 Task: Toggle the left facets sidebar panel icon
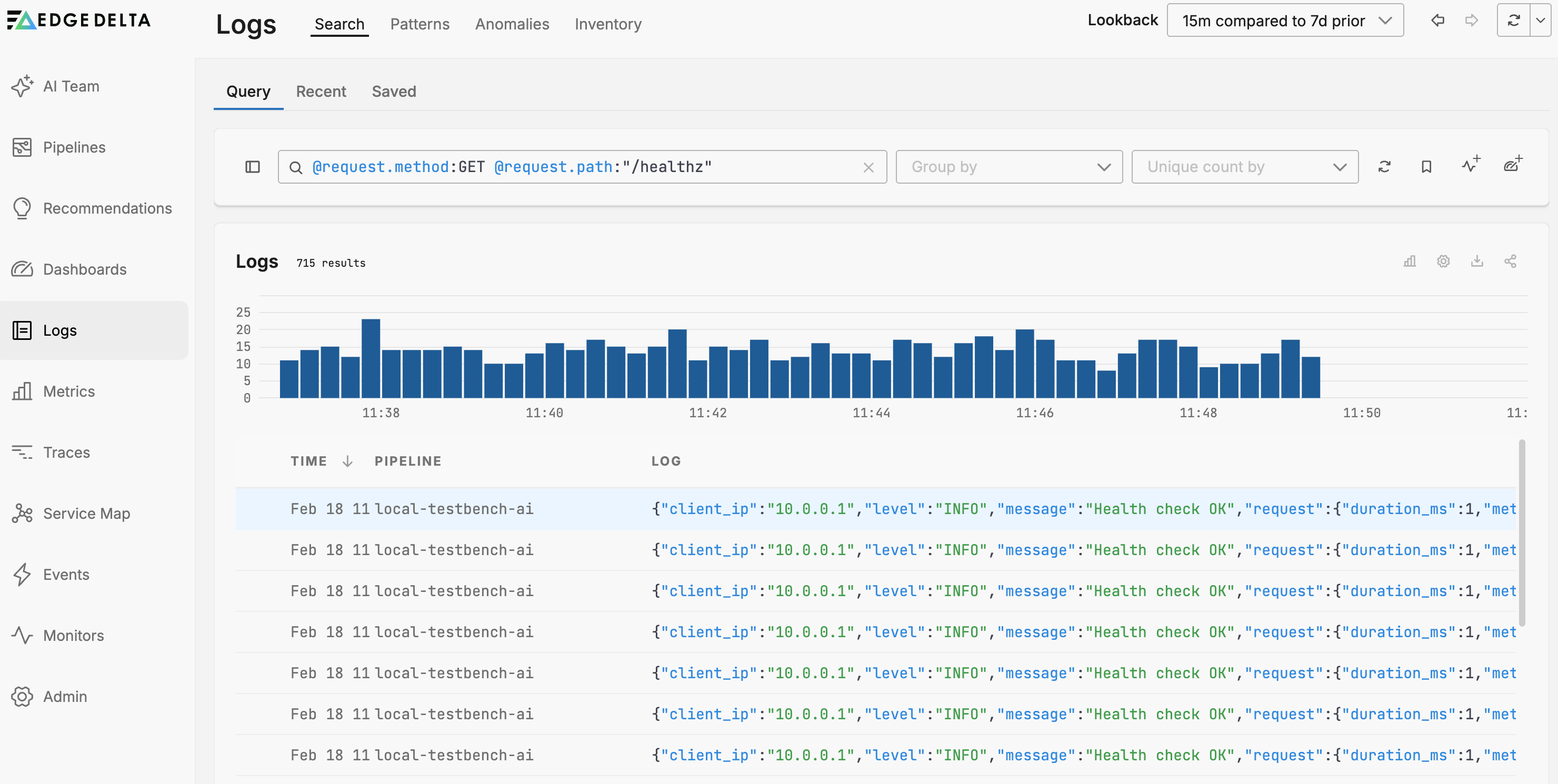[252, 167]
